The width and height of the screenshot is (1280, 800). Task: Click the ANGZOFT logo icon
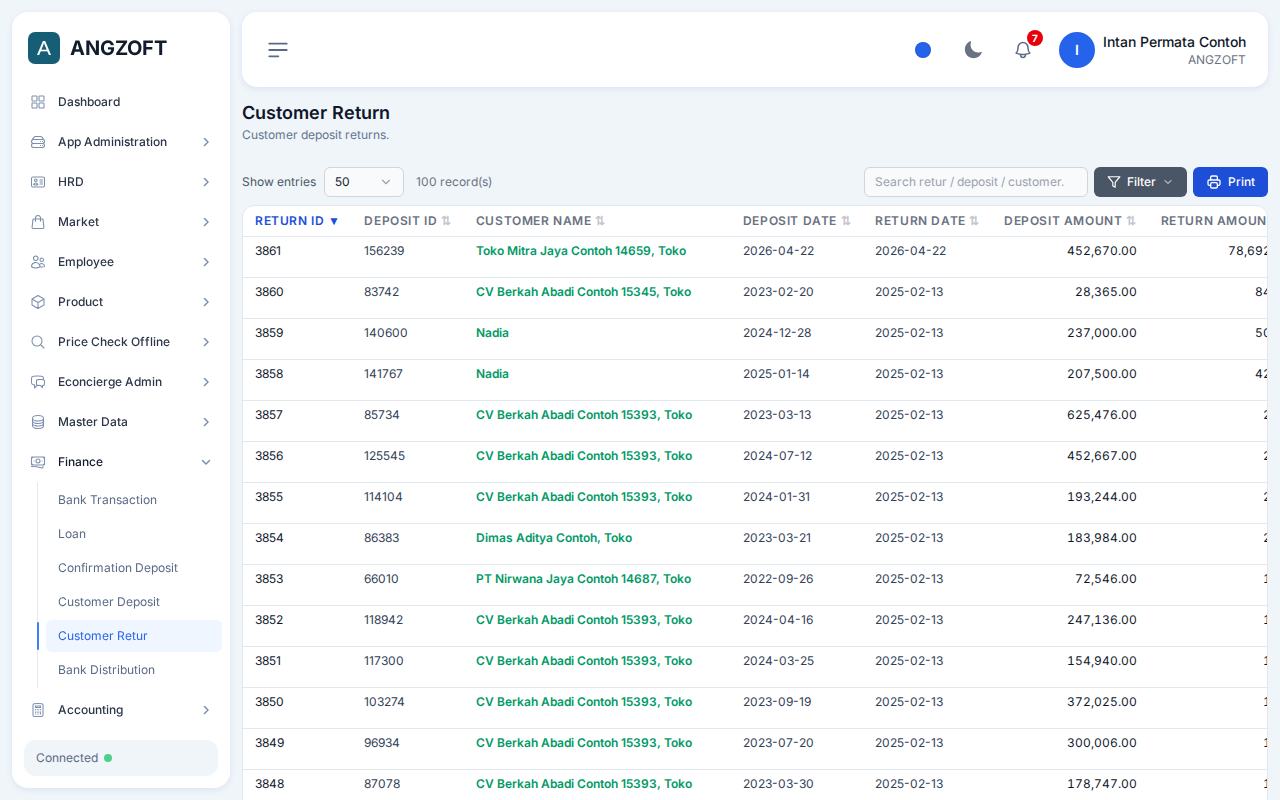pos(44,48)
